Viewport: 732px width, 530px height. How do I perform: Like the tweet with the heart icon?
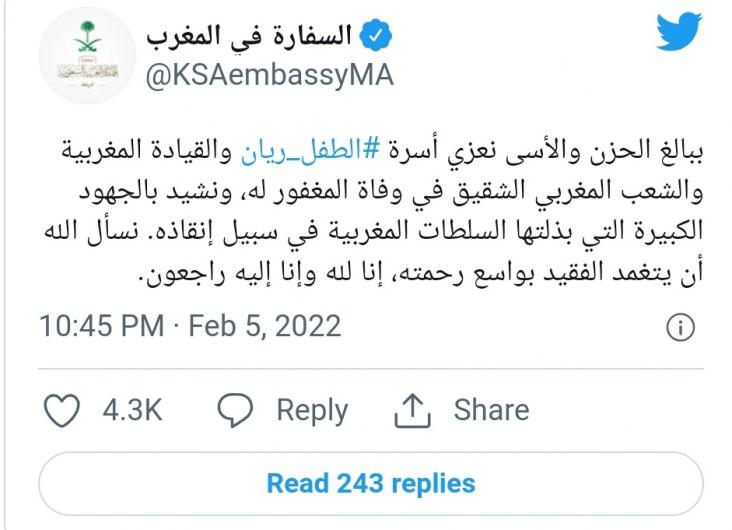62,410
